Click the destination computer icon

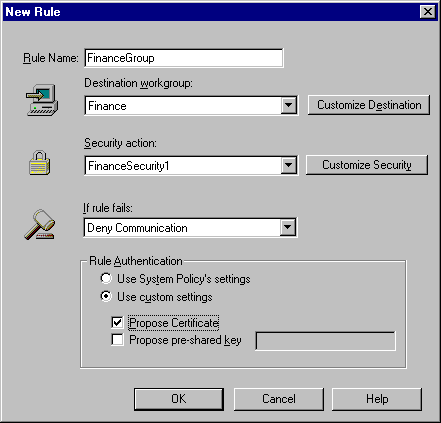click(42, 100)
